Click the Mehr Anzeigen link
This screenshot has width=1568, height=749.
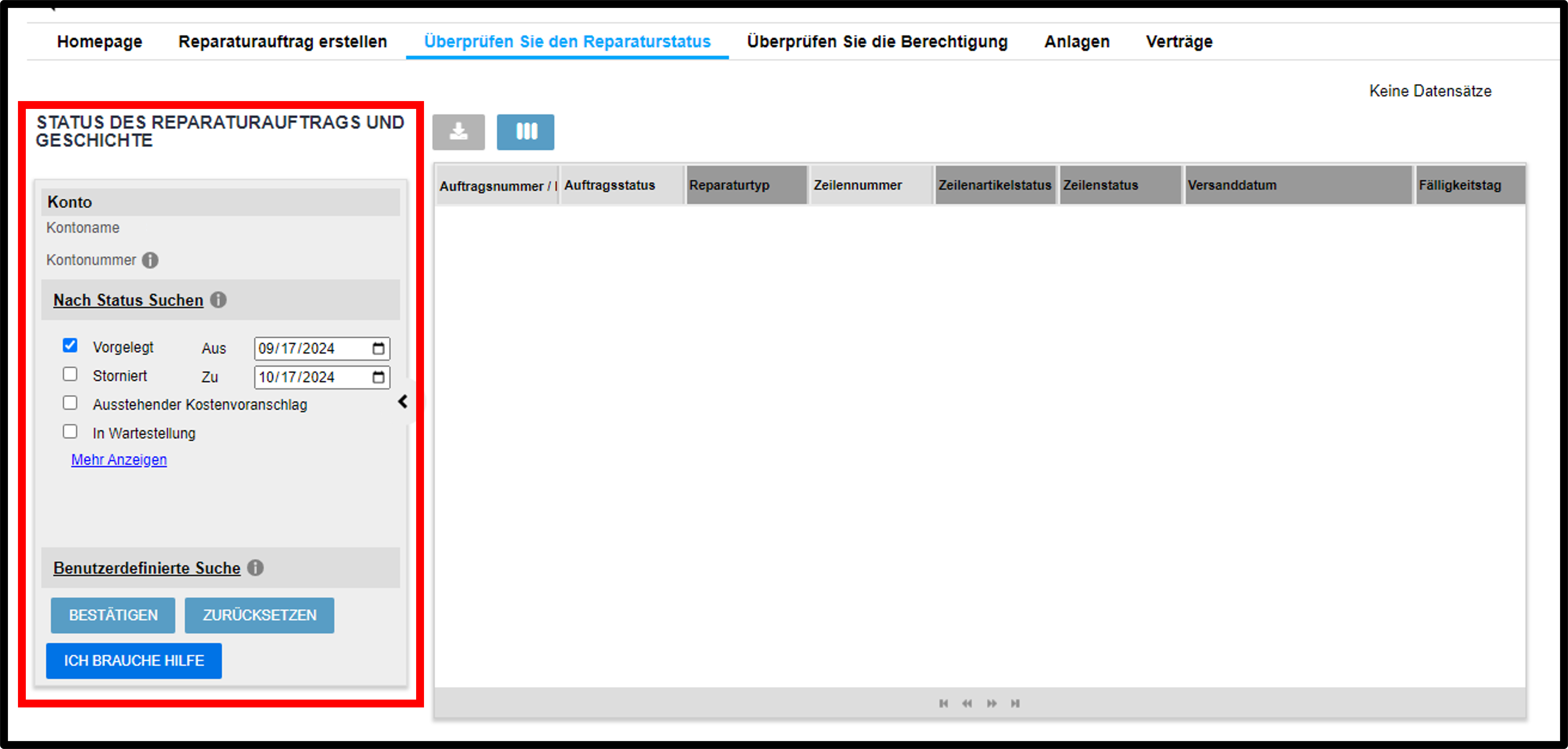tap(119, 460)
